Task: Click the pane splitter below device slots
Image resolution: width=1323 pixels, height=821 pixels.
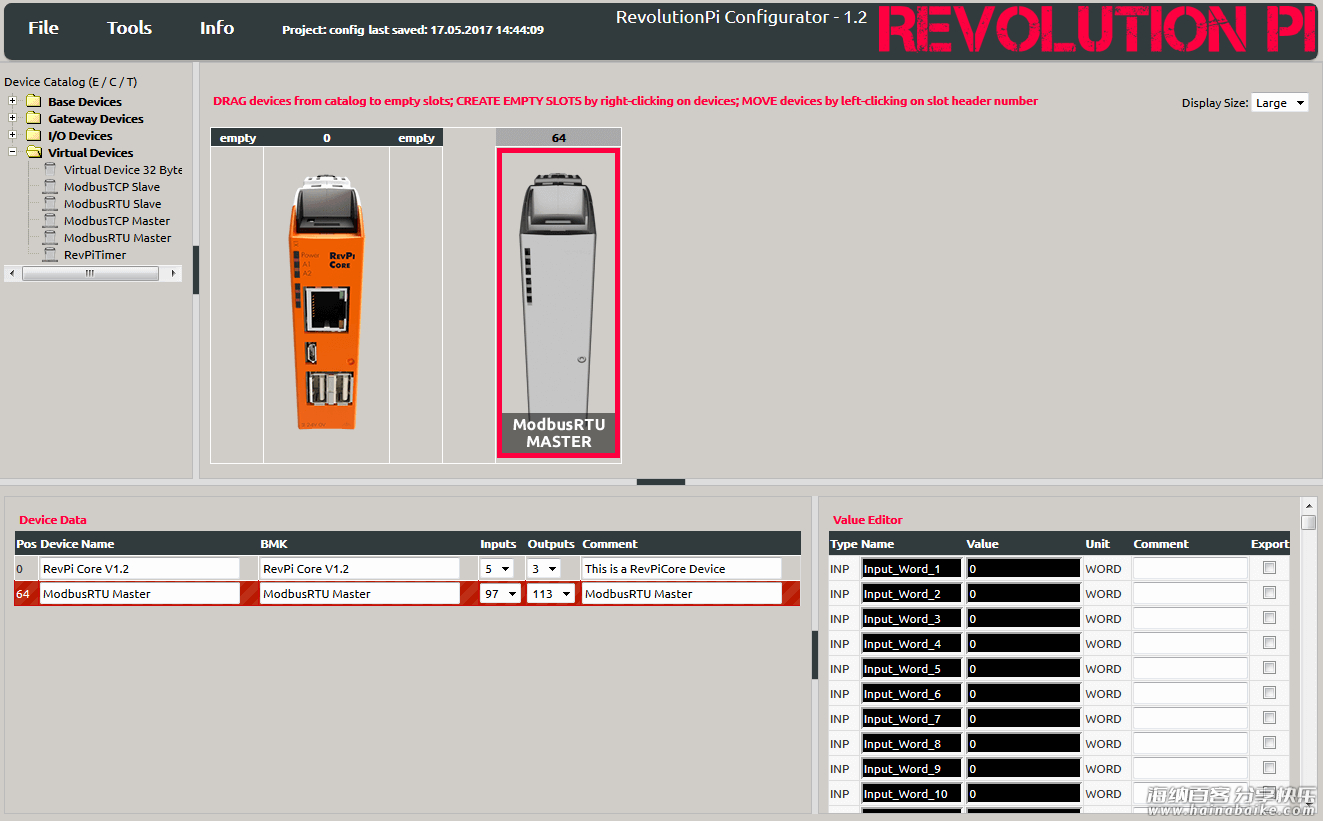Action: pos(661,482)
